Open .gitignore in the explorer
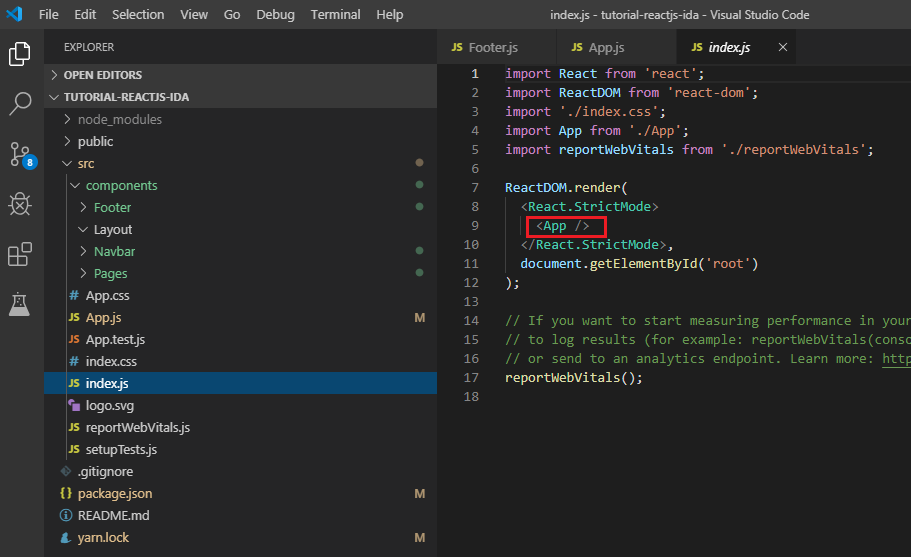The width and height of the screenshot is (911, 557). click(x=241, y=471)
